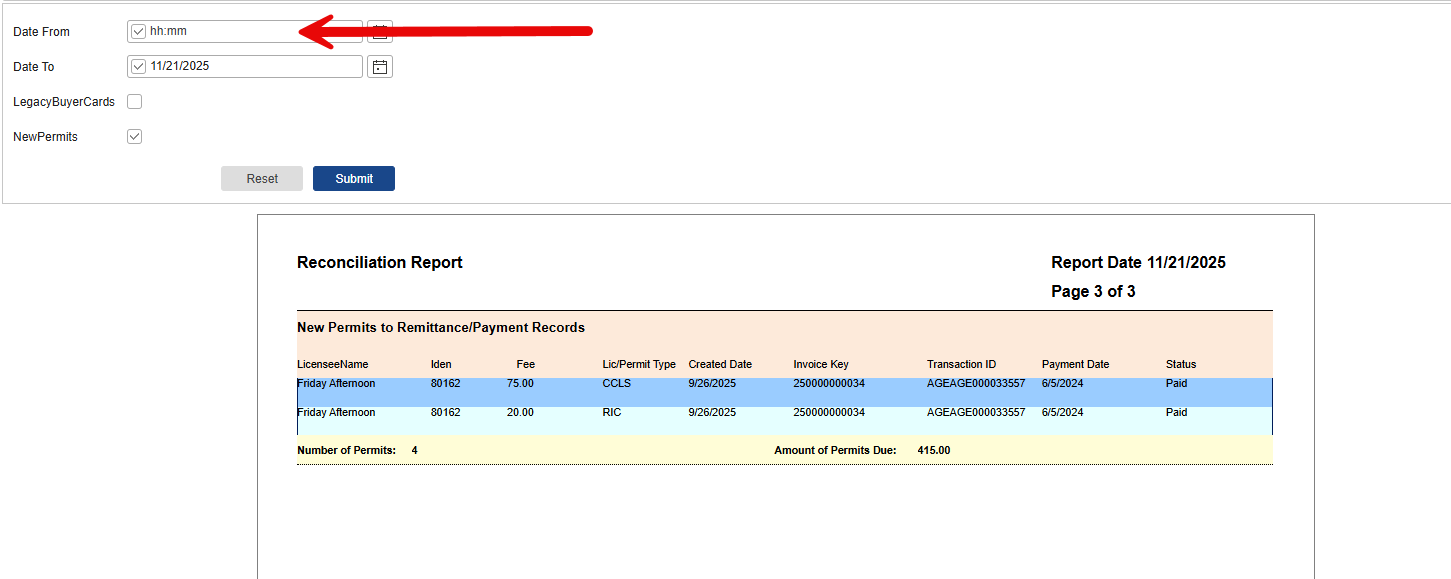This screenshot has height=579, width=1451.
Task: Click the LicenseeName column header
Action: 332,365
